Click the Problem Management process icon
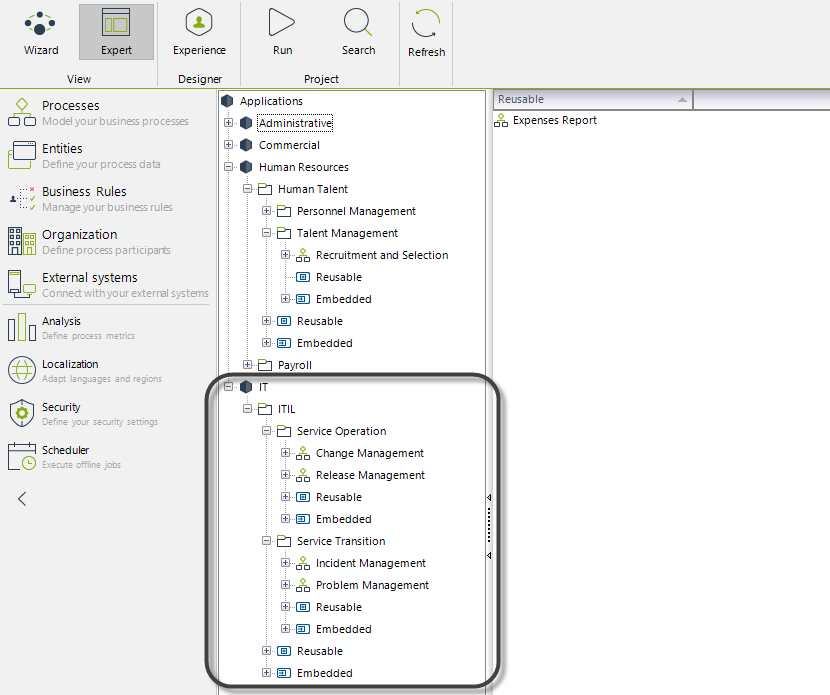The image size is (830, 695). click(303, 585)
